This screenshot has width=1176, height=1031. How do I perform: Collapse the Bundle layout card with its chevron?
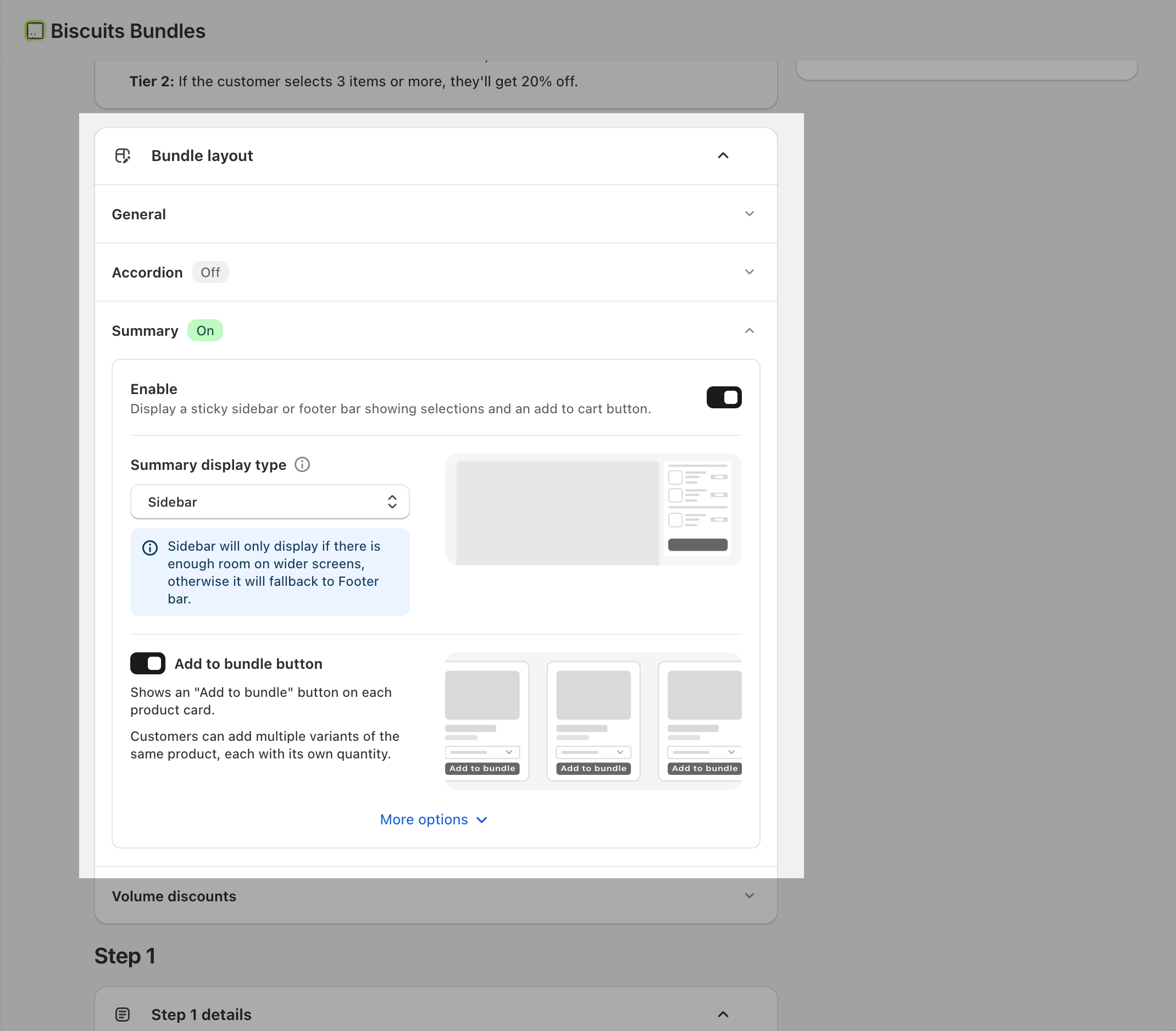tap(723, 156)
